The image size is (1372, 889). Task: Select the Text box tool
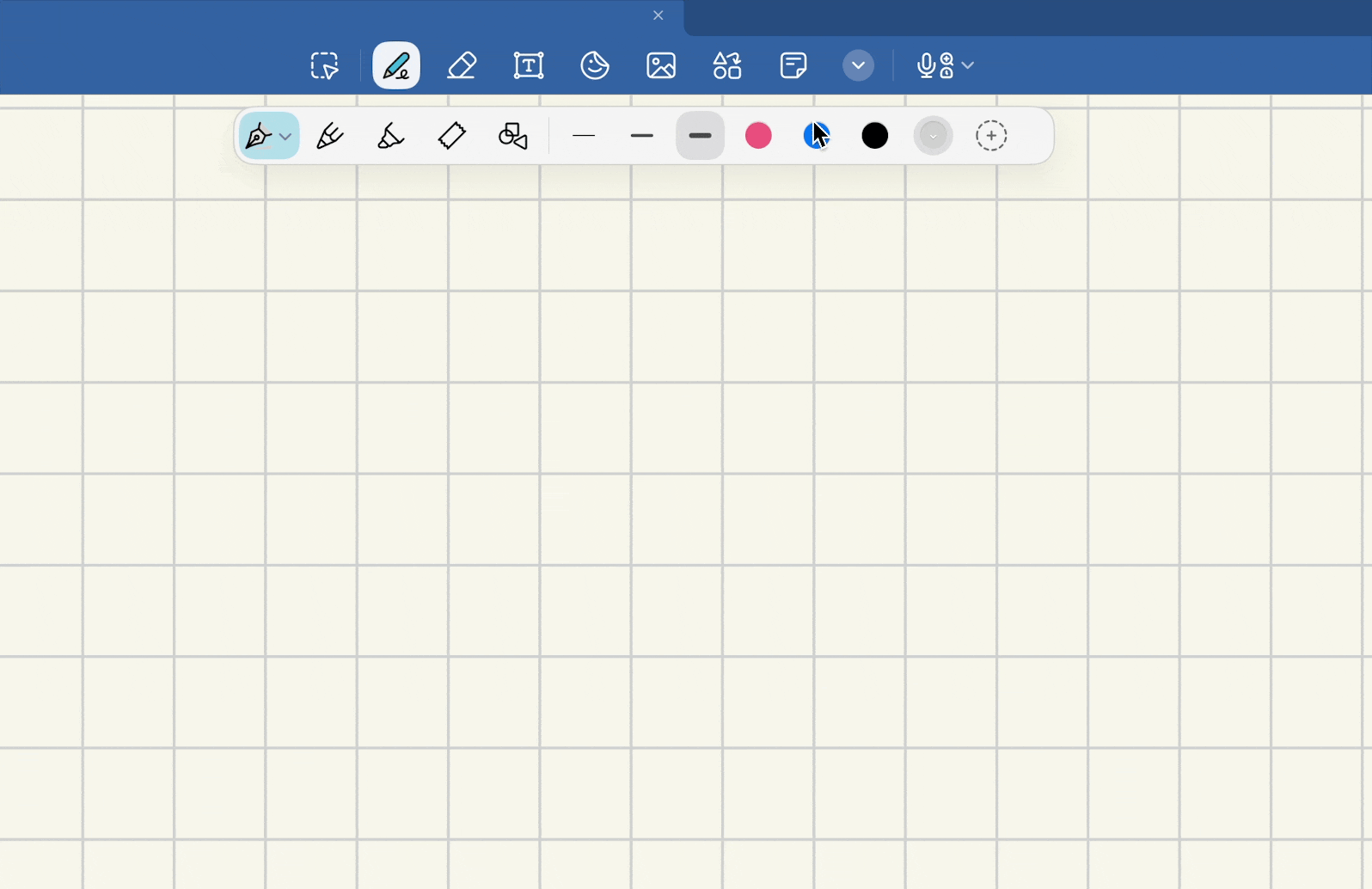pos(529,65)
